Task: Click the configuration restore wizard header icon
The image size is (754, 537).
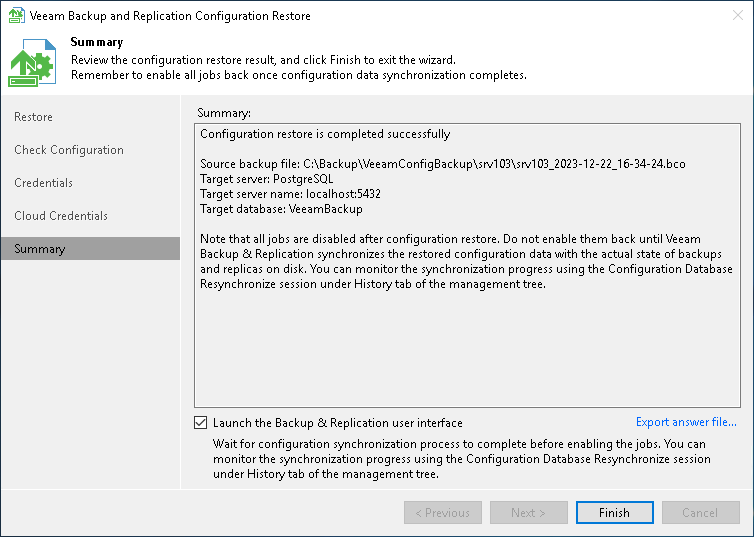Action: click(33, 62)
